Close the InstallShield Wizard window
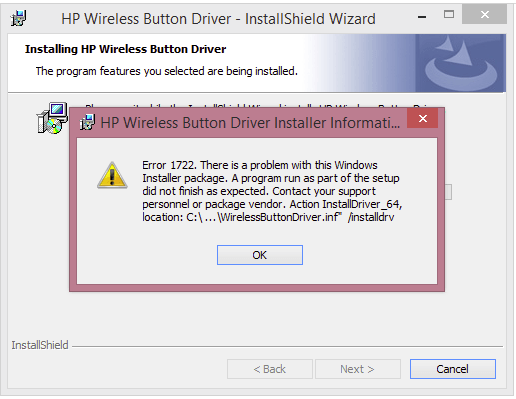Viewport: 516px width, 399px height. [484, 14]
